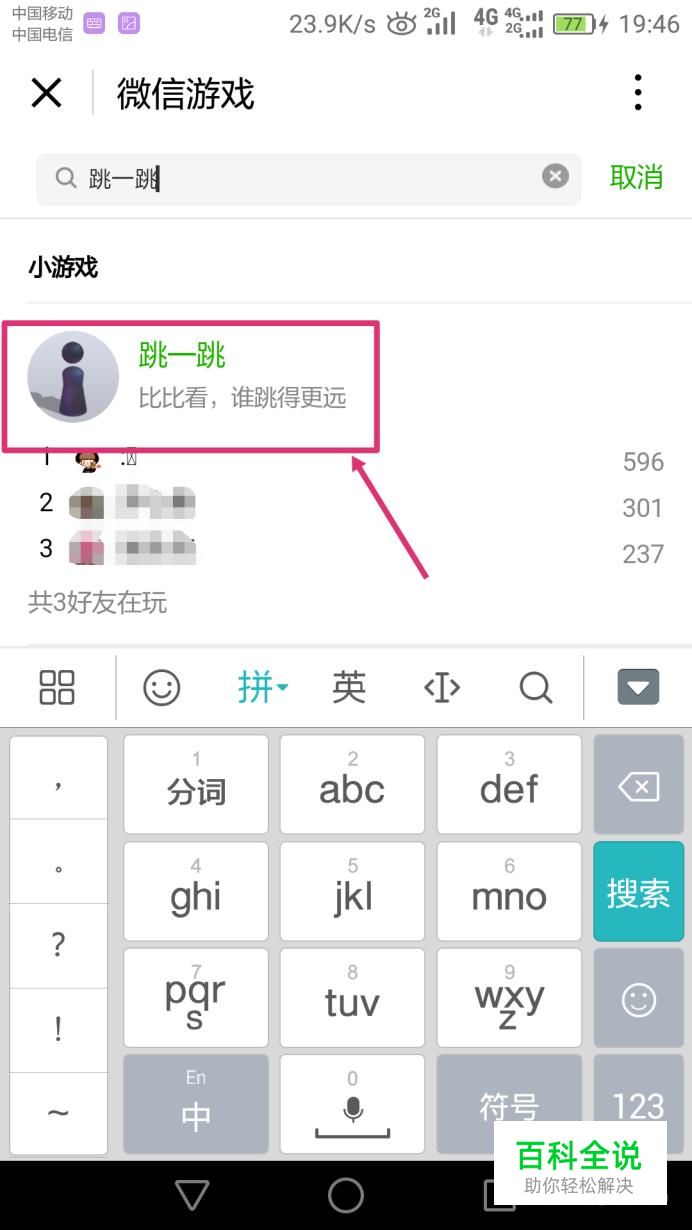This screenshot has width=692, height=1230.
Task: Clear the search text with the round X icon
Action: click(x=555, y=177)
